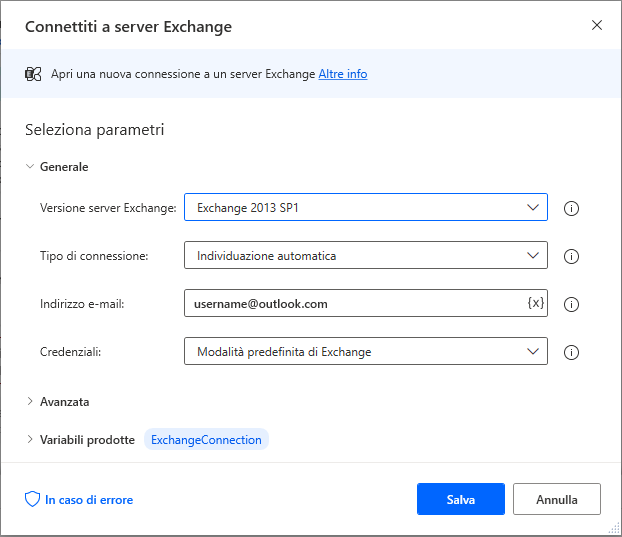Click the Indirizzo e-mail label
This screenshot has width=622, height=537.
[x=82, y=304]
